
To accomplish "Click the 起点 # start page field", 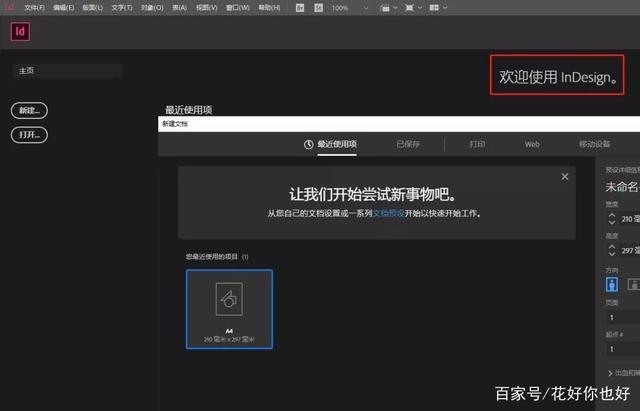I will [x=623, y=349].
